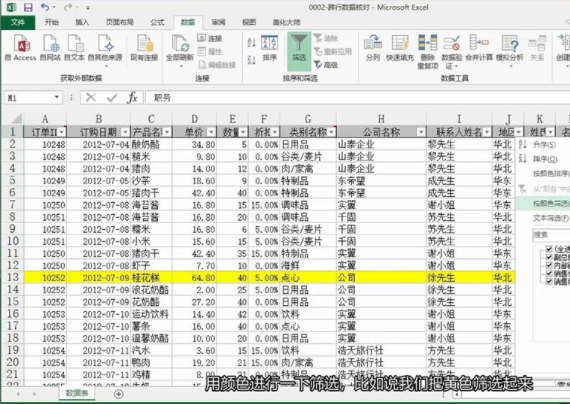Viewport: 570px width, 404px height.
Task: Sort descending with ribbon Z-A icon
Action: tap(252, 60)
